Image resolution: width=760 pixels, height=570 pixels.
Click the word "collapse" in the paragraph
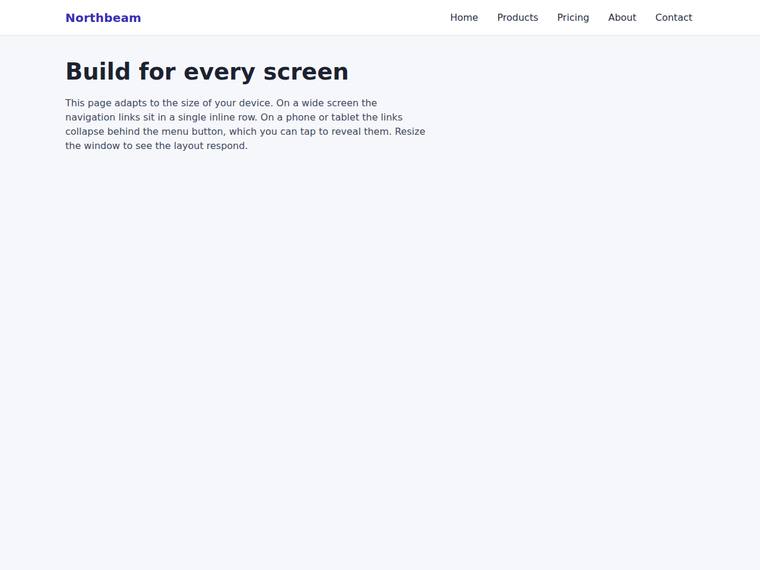coord(85,132)
